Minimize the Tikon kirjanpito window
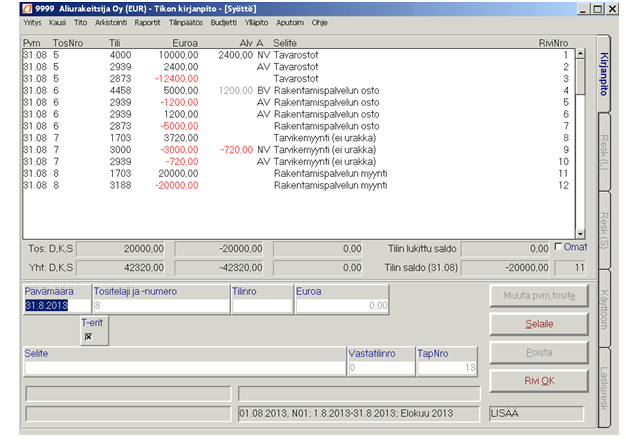This screenshot has width=626, height=446. coord(584,9)
